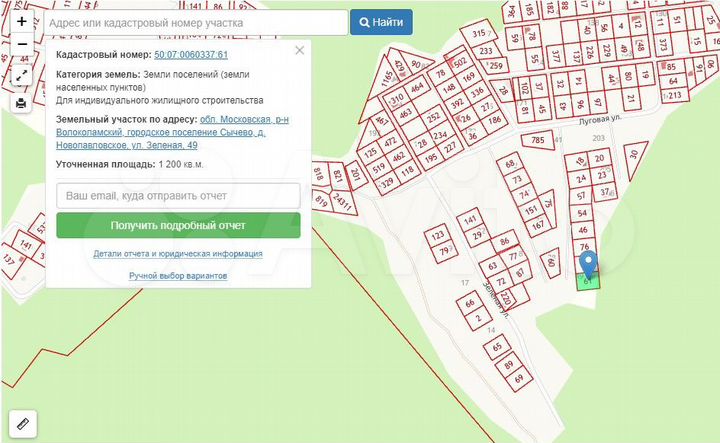Select parcel 76 above the pin

584,247
